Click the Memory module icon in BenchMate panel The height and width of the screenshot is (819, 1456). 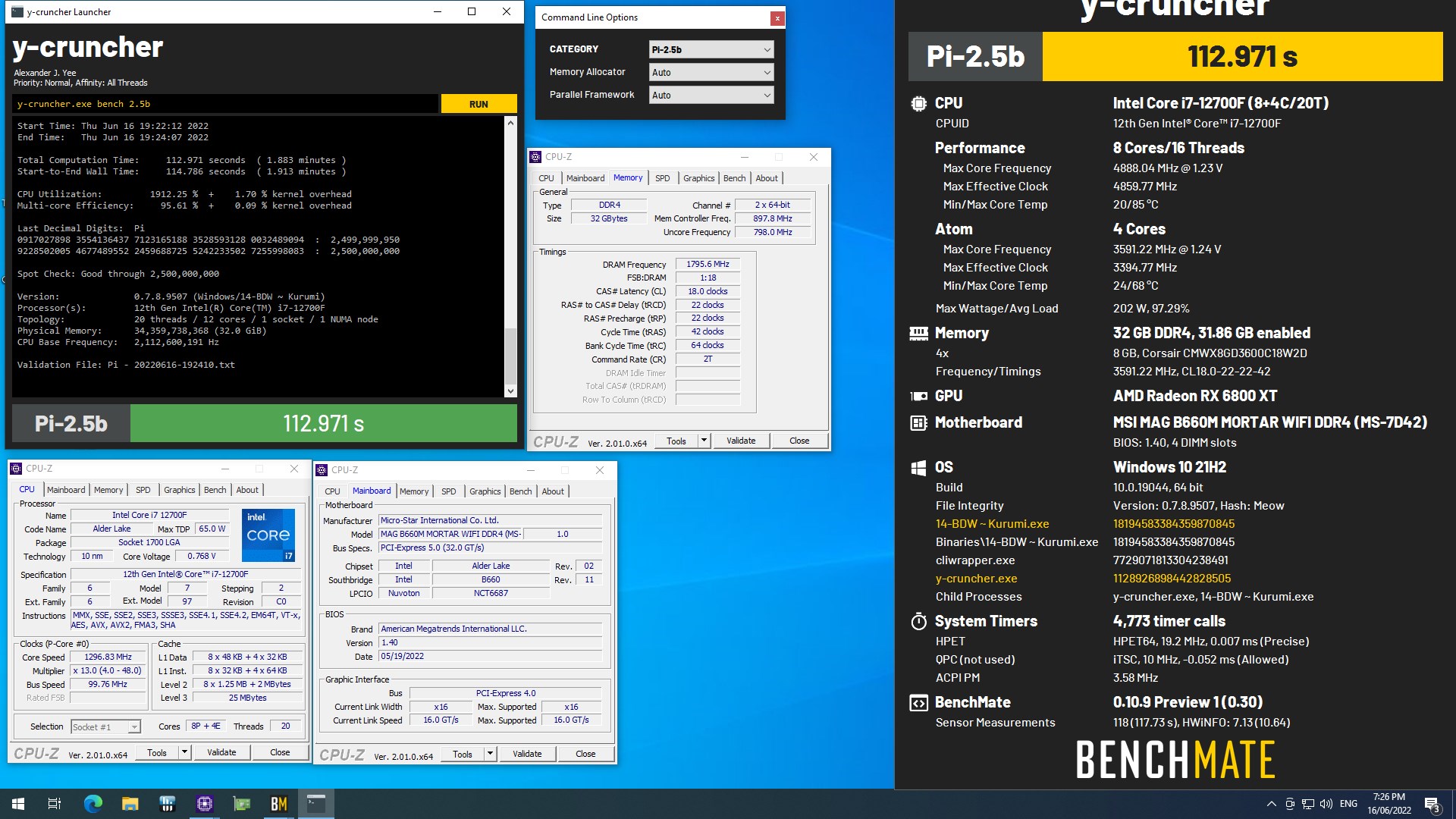pos(918,333)
